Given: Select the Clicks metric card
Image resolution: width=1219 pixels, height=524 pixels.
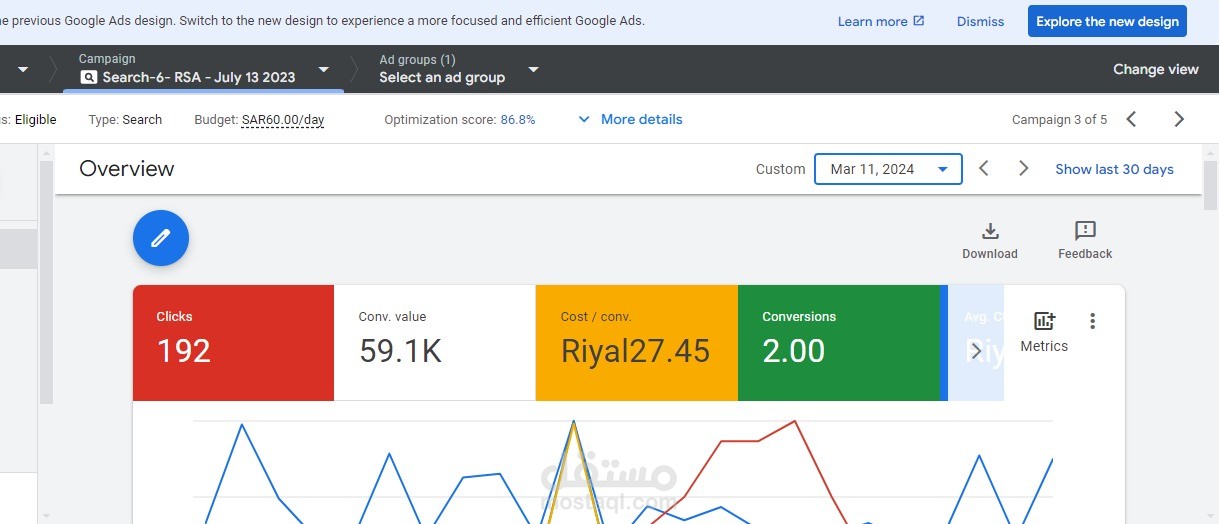Looking at the screenshot, I should pos(233,343).
